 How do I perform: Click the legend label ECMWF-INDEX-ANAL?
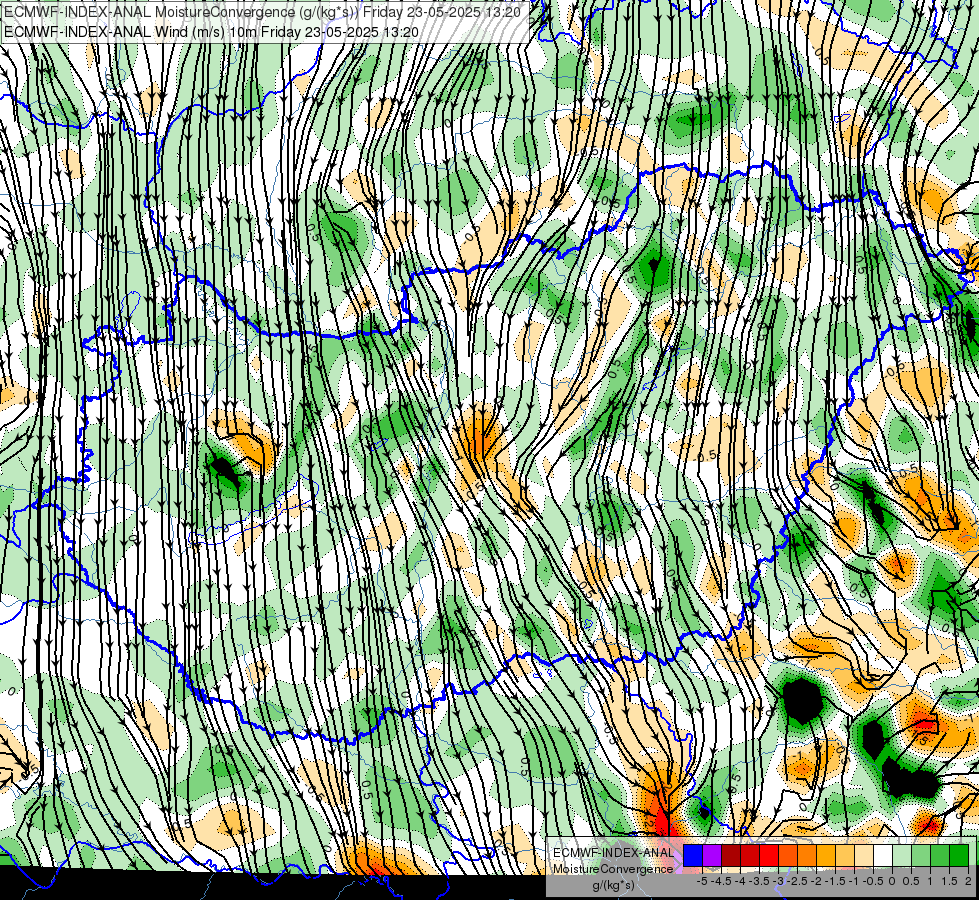[614, 853]
